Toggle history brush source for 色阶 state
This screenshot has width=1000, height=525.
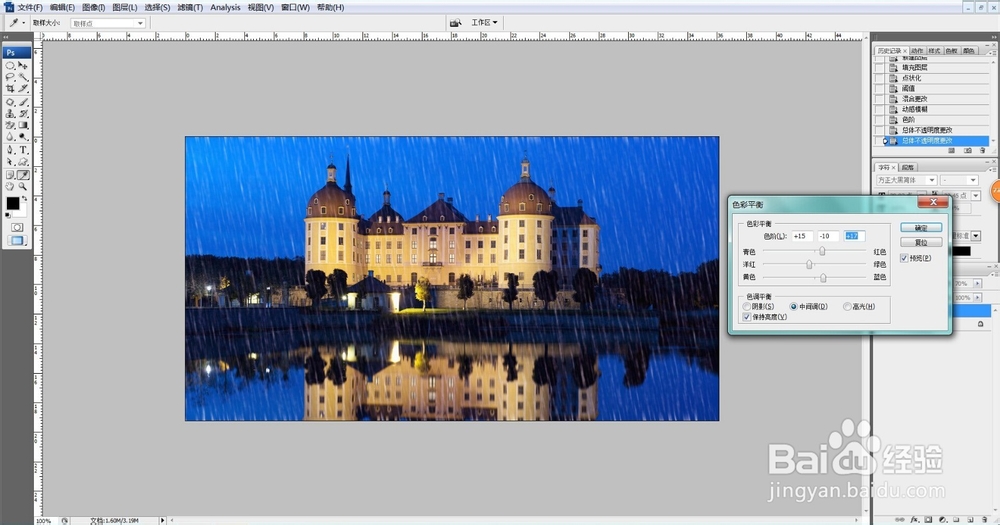[x=879, y=120]
